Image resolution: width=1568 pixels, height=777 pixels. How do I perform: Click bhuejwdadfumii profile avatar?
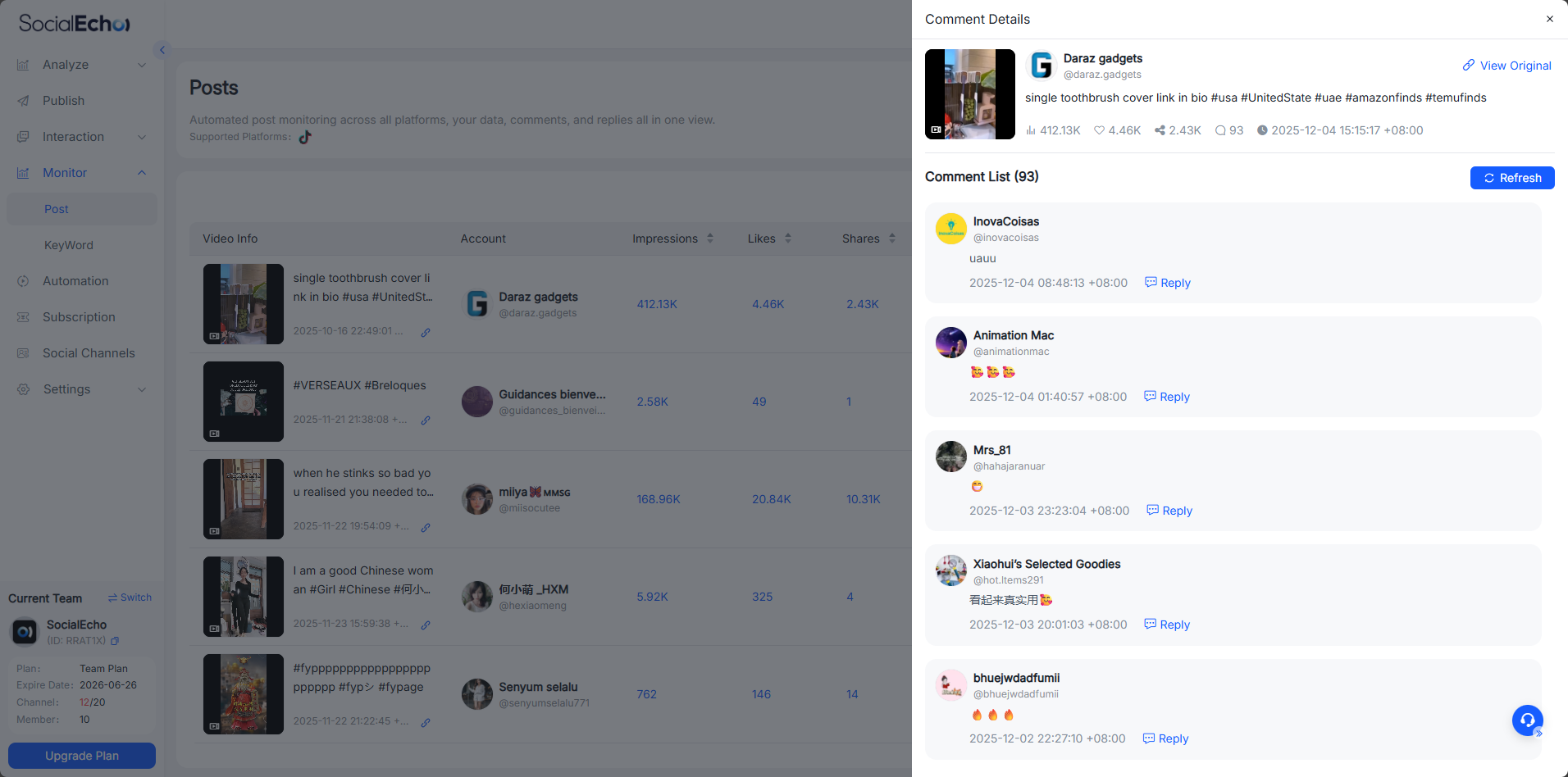coord(951,684)
